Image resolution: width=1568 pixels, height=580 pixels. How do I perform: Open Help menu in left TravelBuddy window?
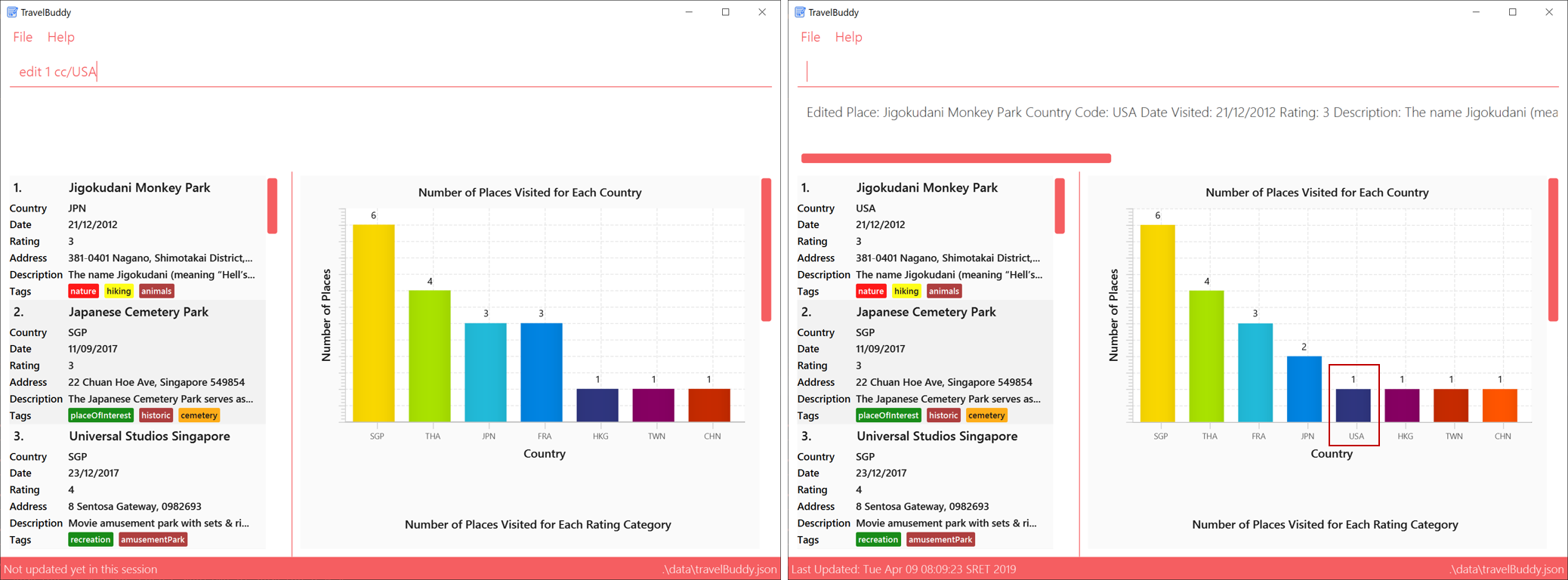pos(60,37)
